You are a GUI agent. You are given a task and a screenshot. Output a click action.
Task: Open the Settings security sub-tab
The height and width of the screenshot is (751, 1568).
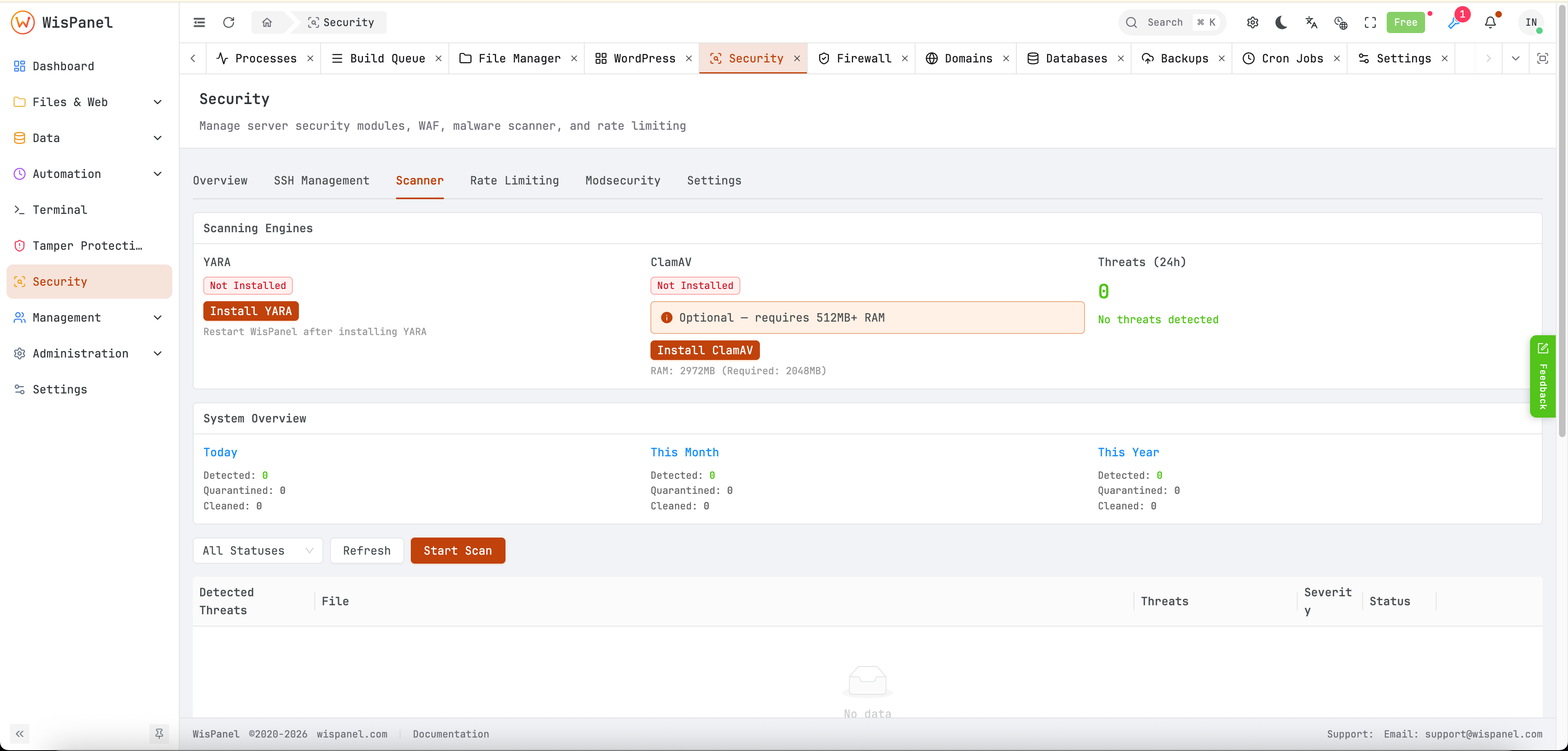[x=714, y=180]
